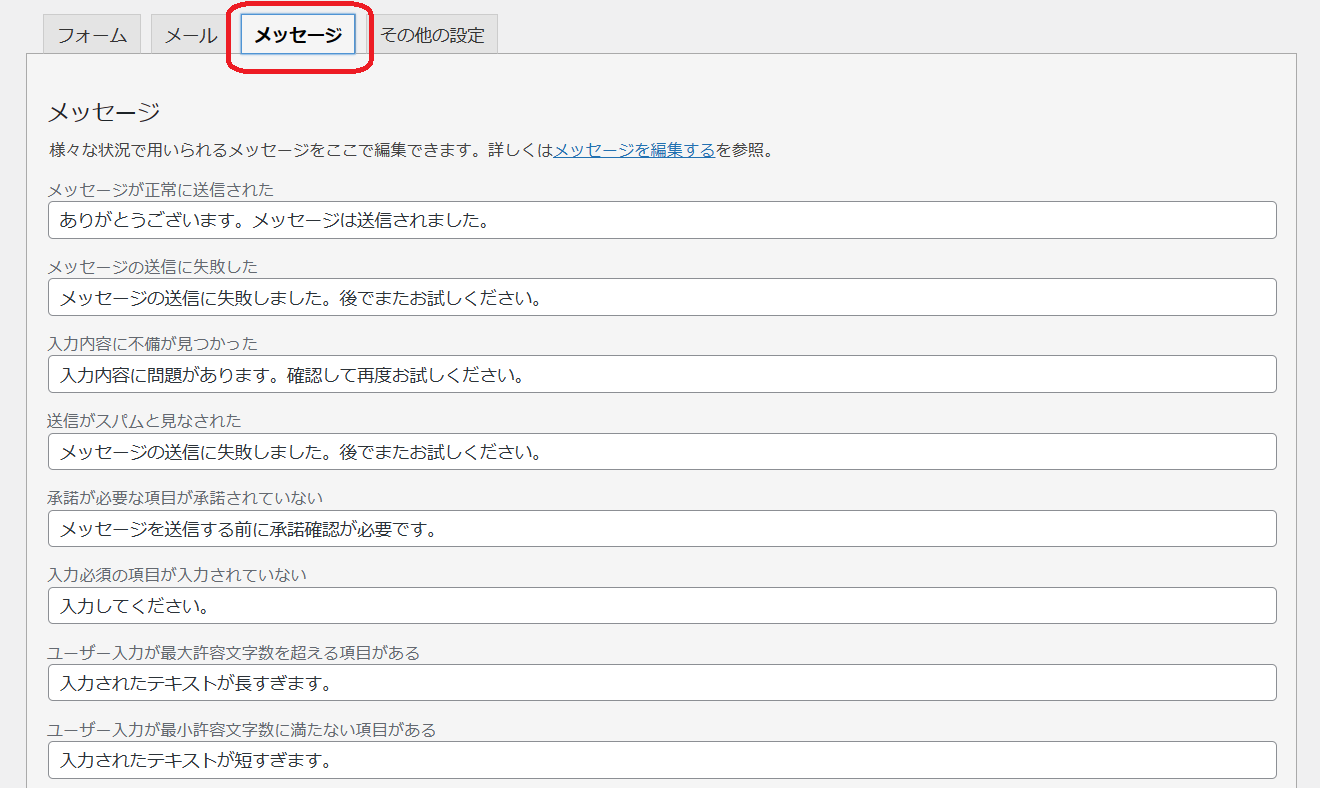Click the テキストが短すぎます field
Screen dimensions: 1320x788
coord(662,760)
